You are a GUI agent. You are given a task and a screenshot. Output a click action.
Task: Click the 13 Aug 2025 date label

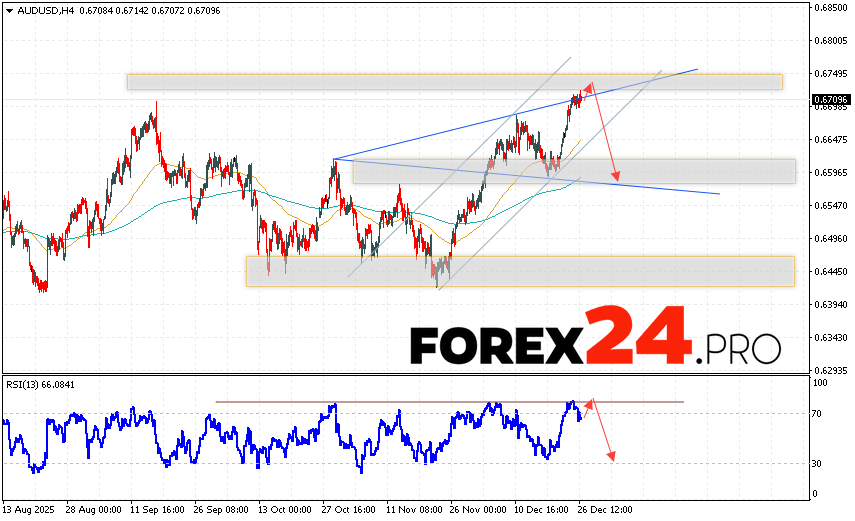pos(28,509)
